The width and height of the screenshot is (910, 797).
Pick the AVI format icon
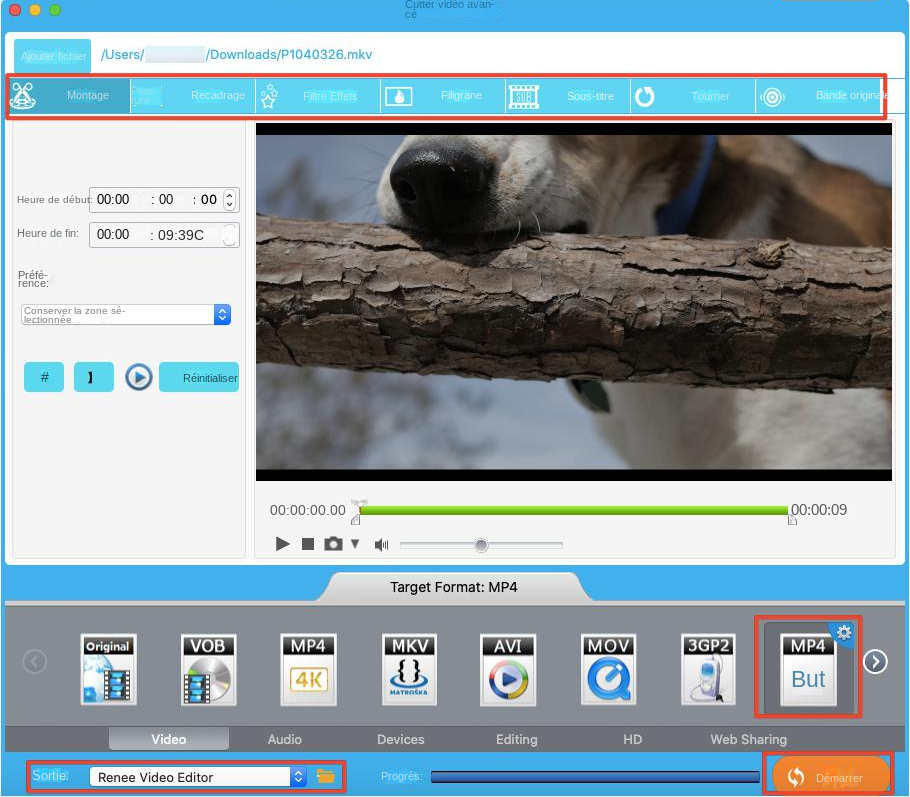pos(509,668)
